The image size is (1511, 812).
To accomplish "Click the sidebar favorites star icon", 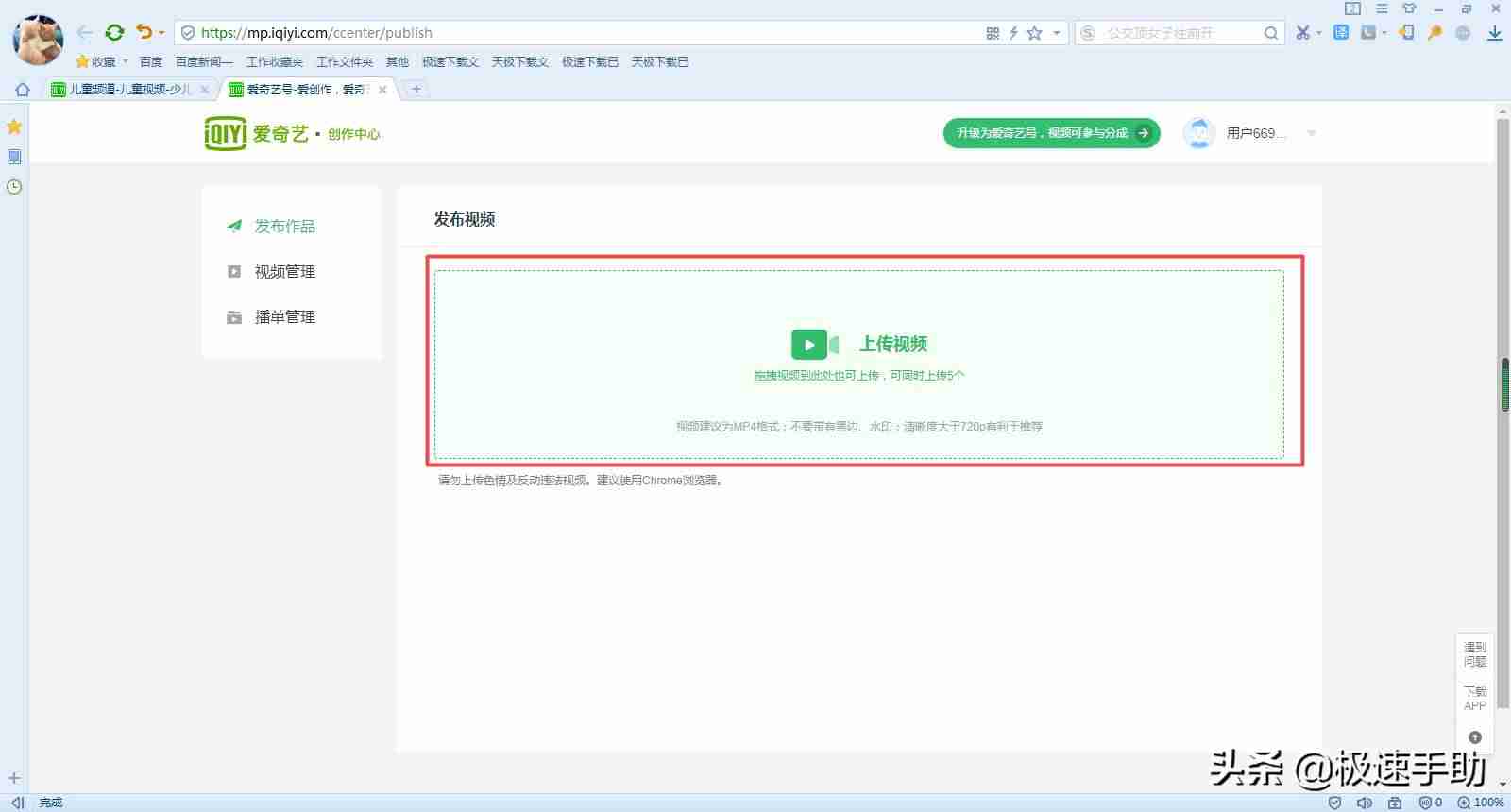I will tap(14, 127).
